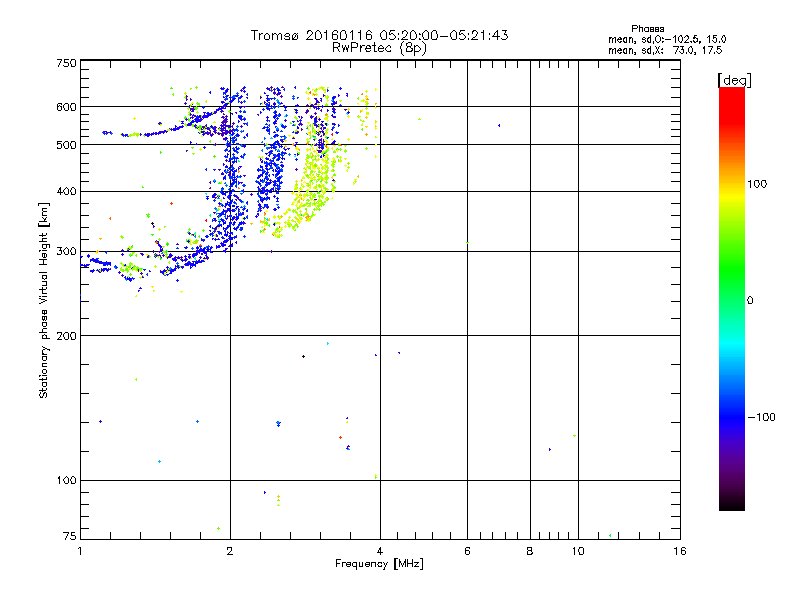Click the '[deg]' colorbar unit label
Viewport: 800px width, 600px height.
(734, 80)
